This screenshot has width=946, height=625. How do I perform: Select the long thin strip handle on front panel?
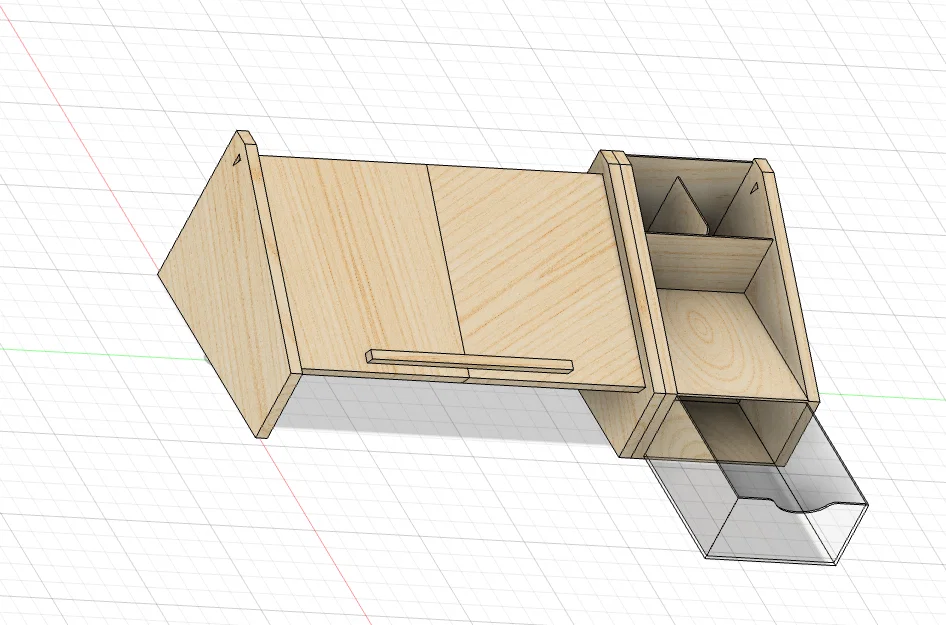469,361
